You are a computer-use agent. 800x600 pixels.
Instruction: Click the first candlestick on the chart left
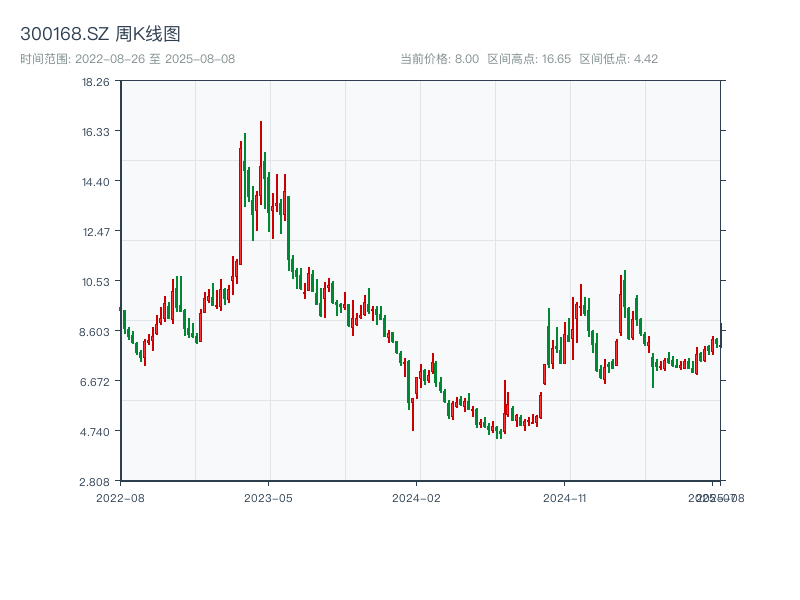(123, 322)
